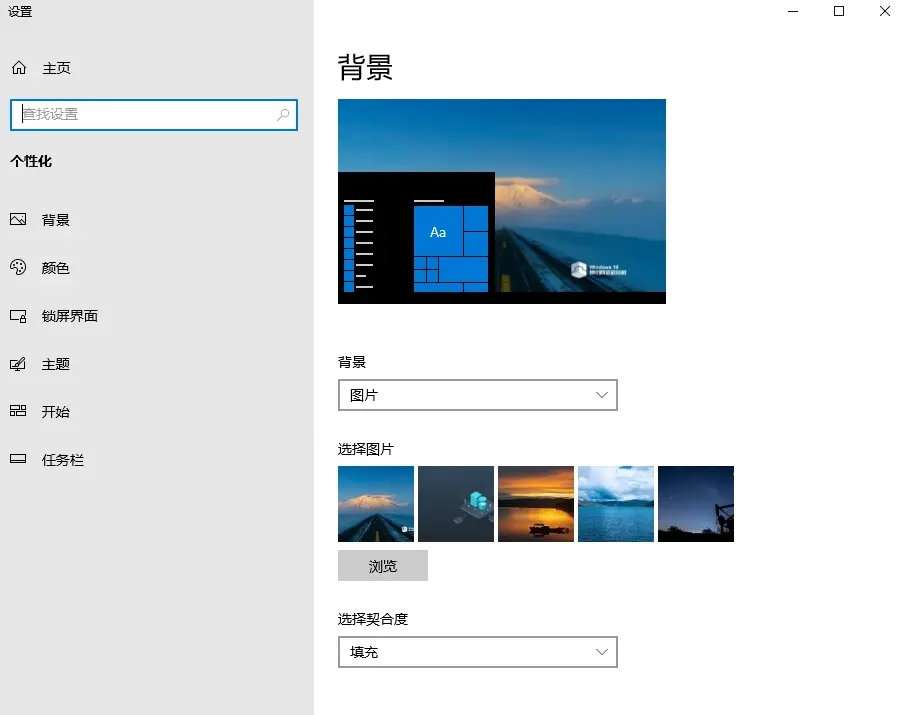This screenshot has width=897, height=715.
Task: Pick the orange sunset lake wallpaper
Action: (536, 504)
